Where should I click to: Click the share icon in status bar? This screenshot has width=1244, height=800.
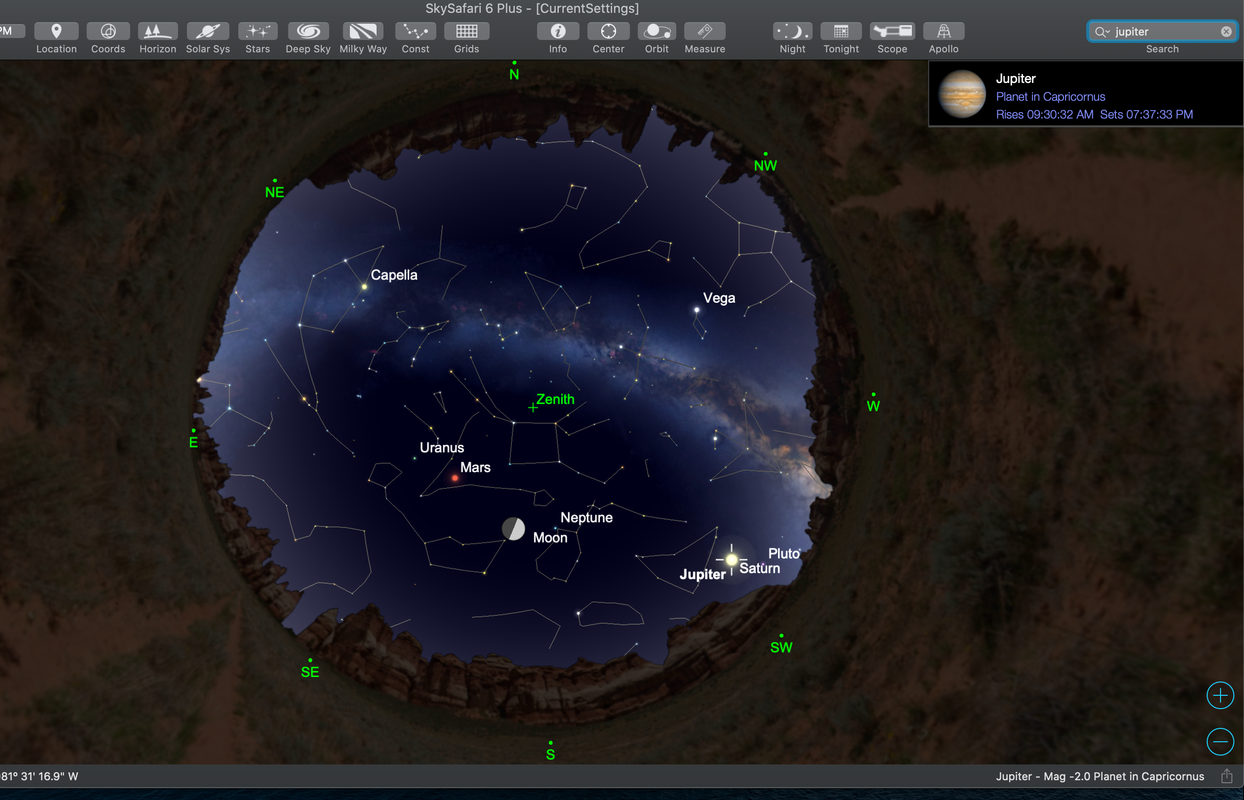(1227, 776)
